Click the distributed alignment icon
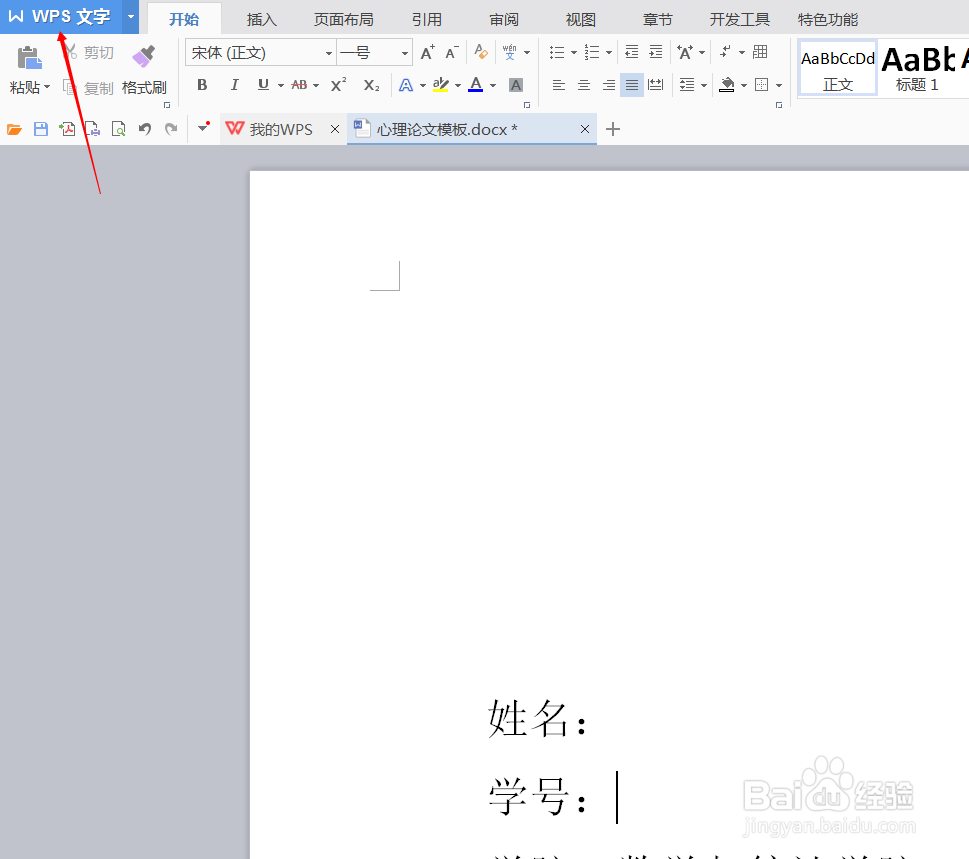The width and height of the screenshot is (969, 859). click(656, 85)
